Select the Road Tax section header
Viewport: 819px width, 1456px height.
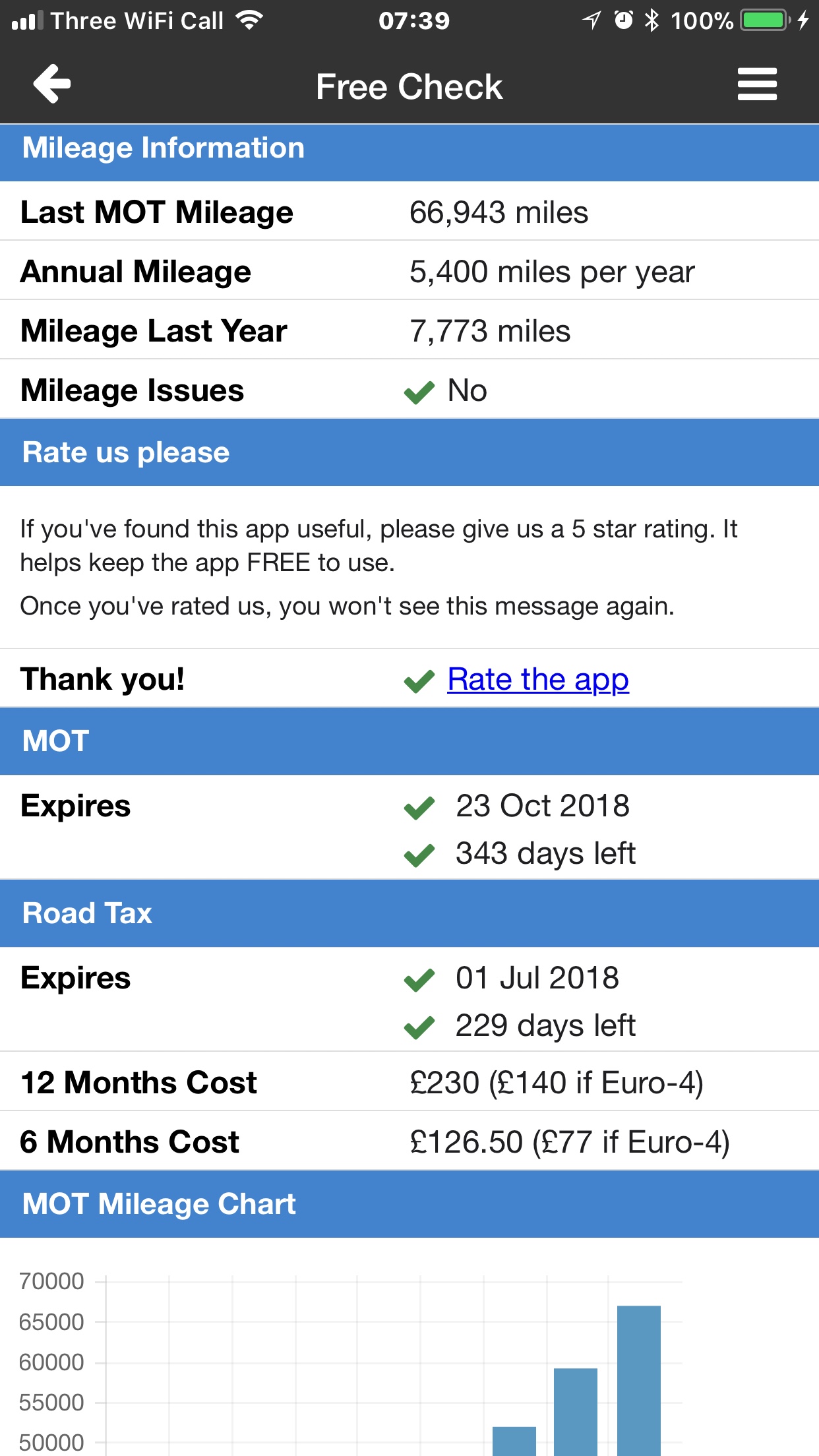[x=409, y=913]
